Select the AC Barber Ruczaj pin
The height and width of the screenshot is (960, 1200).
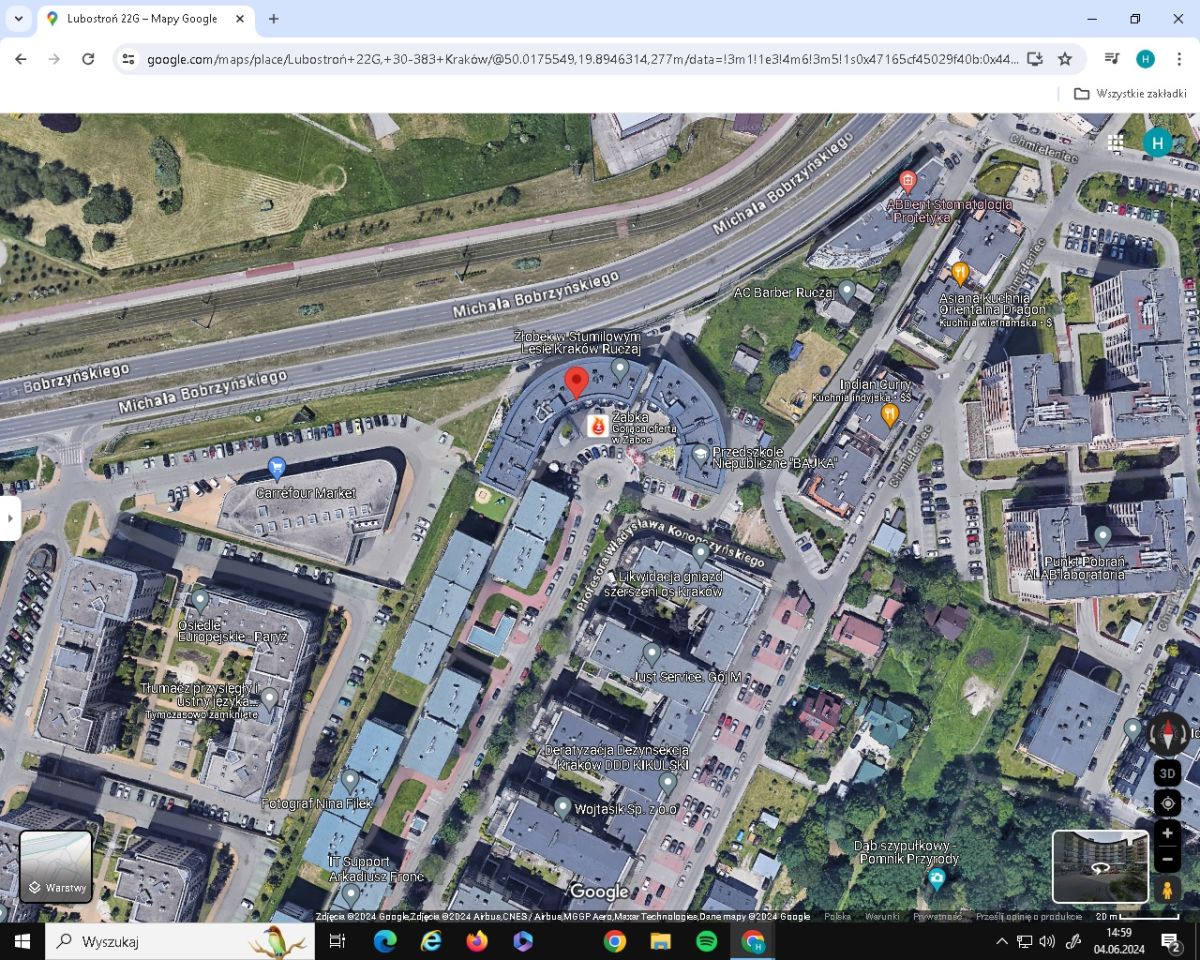847,291
